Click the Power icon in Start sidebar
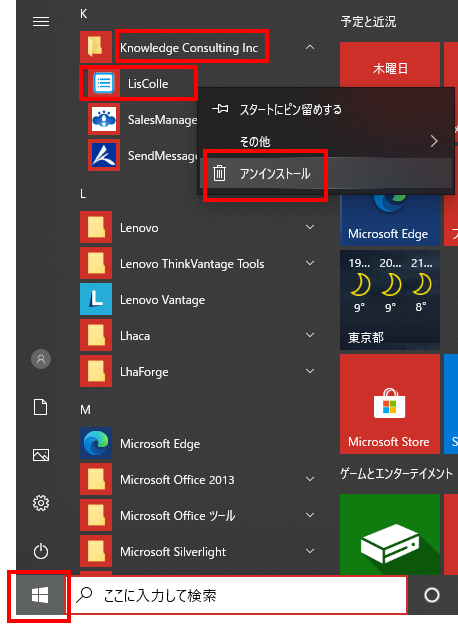458x630 pixels. [41, 551]
